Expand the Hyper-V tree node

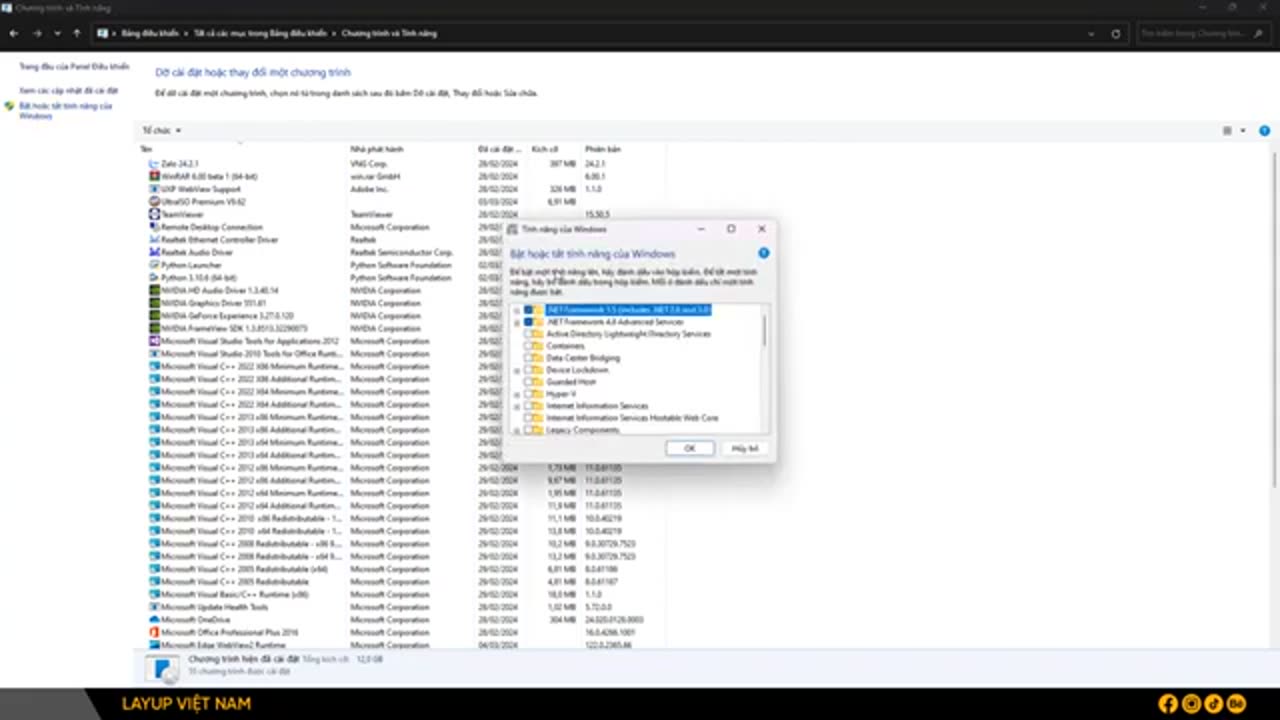pos(517,394)
